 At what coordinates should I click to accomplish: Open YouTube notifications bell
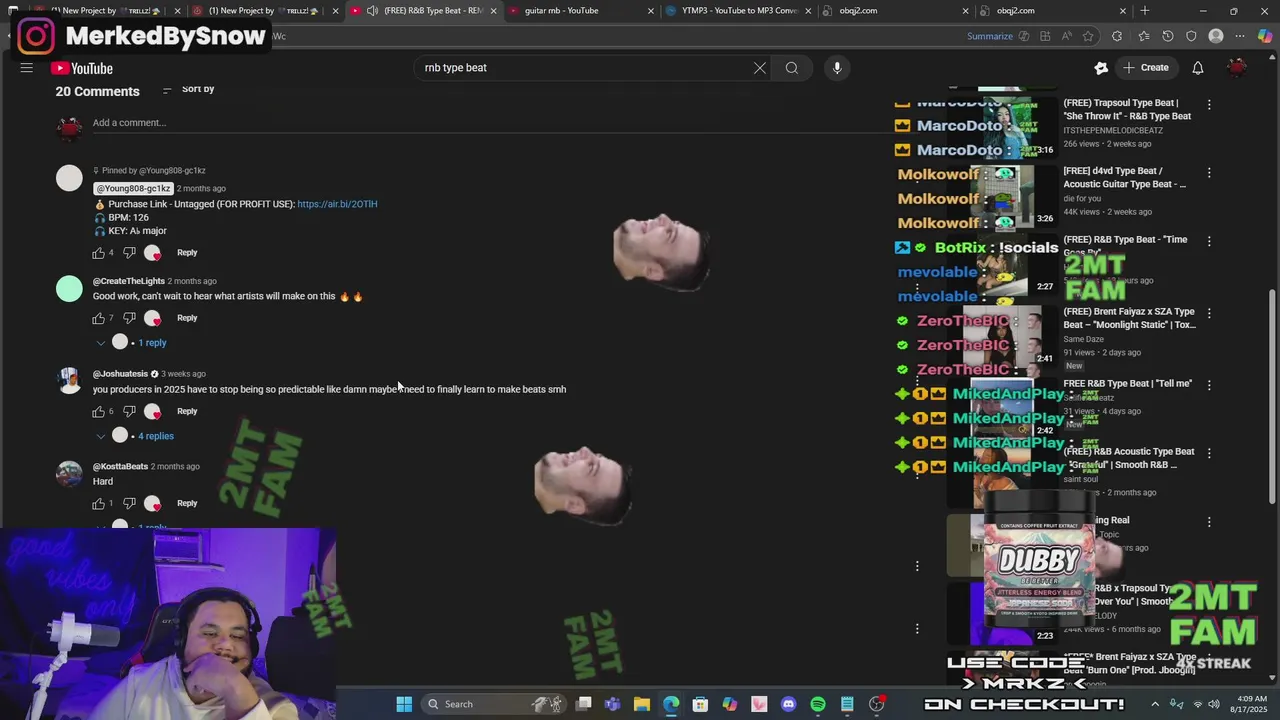pyautogui.click(x=1197, y=68)
